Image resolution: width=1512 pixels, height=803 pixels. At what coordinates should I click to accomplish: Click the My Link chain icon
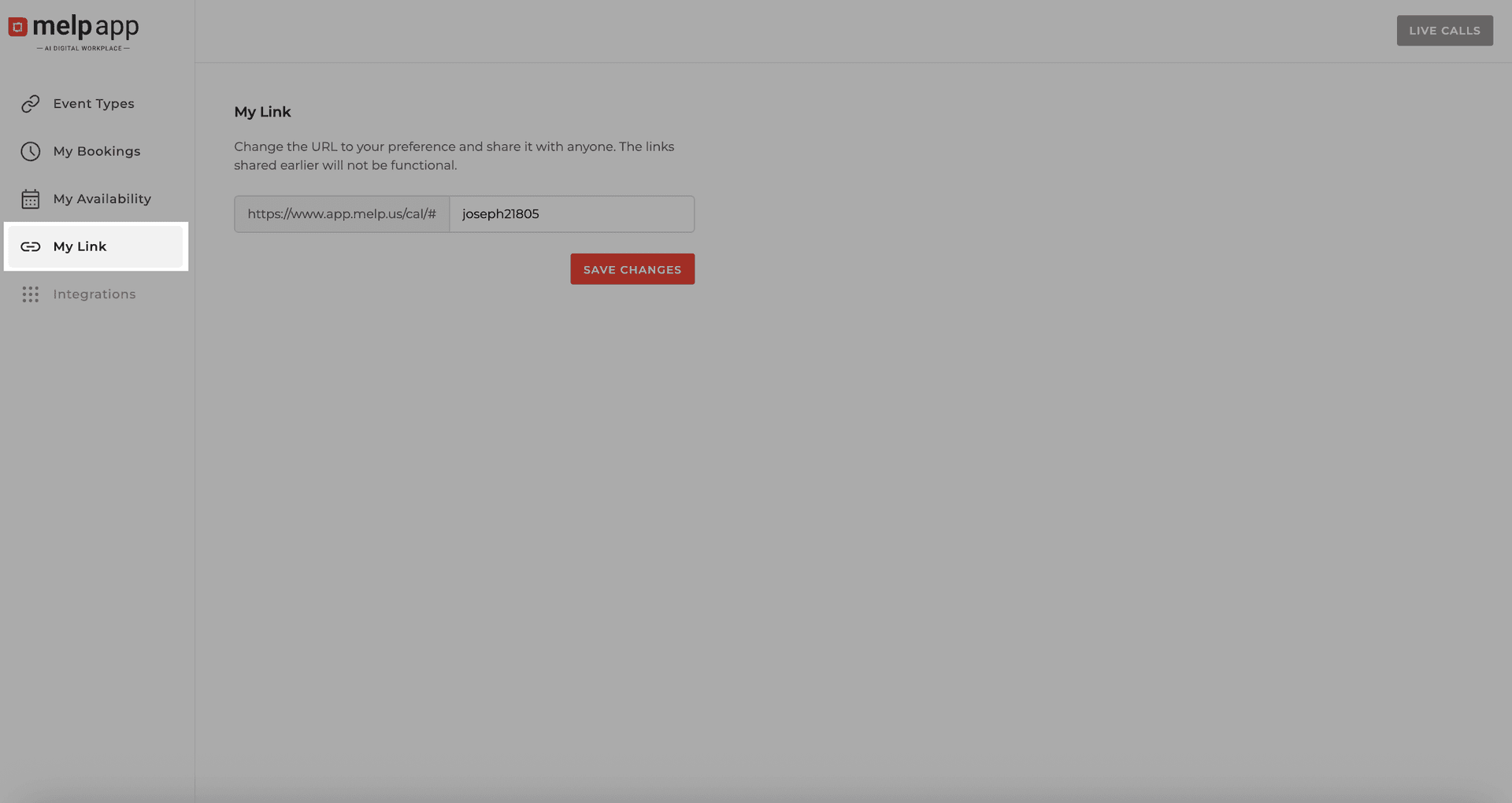(x=31, y=246)
